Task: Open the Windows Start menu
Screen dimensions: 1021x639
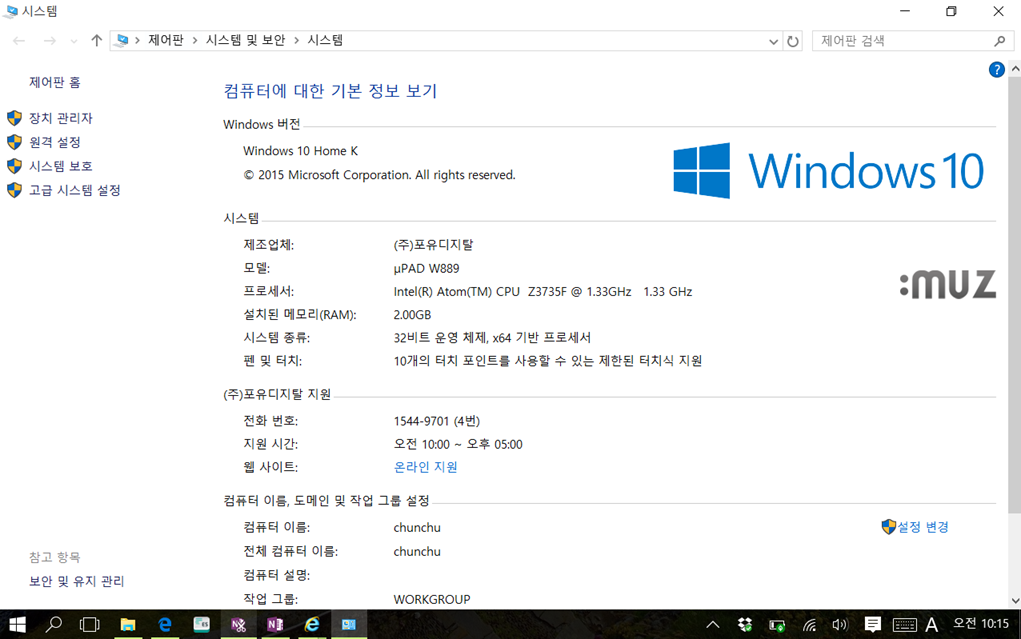Action: [x=17, y=625]
